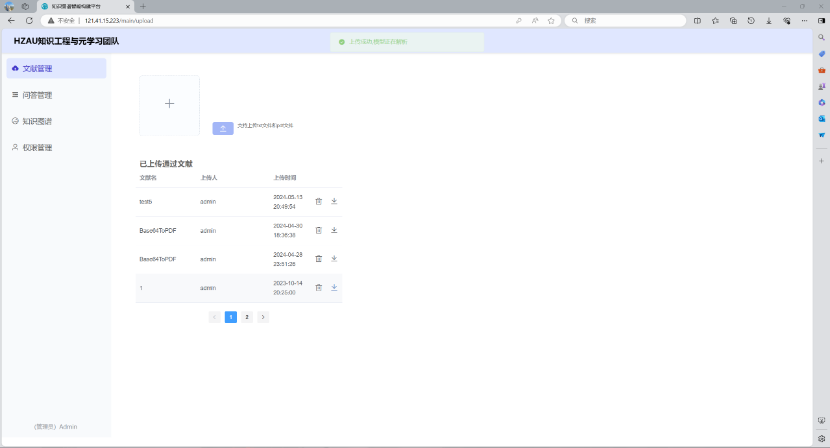
Task: Open 权限管理 in the sidebar
Action: click(37, 147)
